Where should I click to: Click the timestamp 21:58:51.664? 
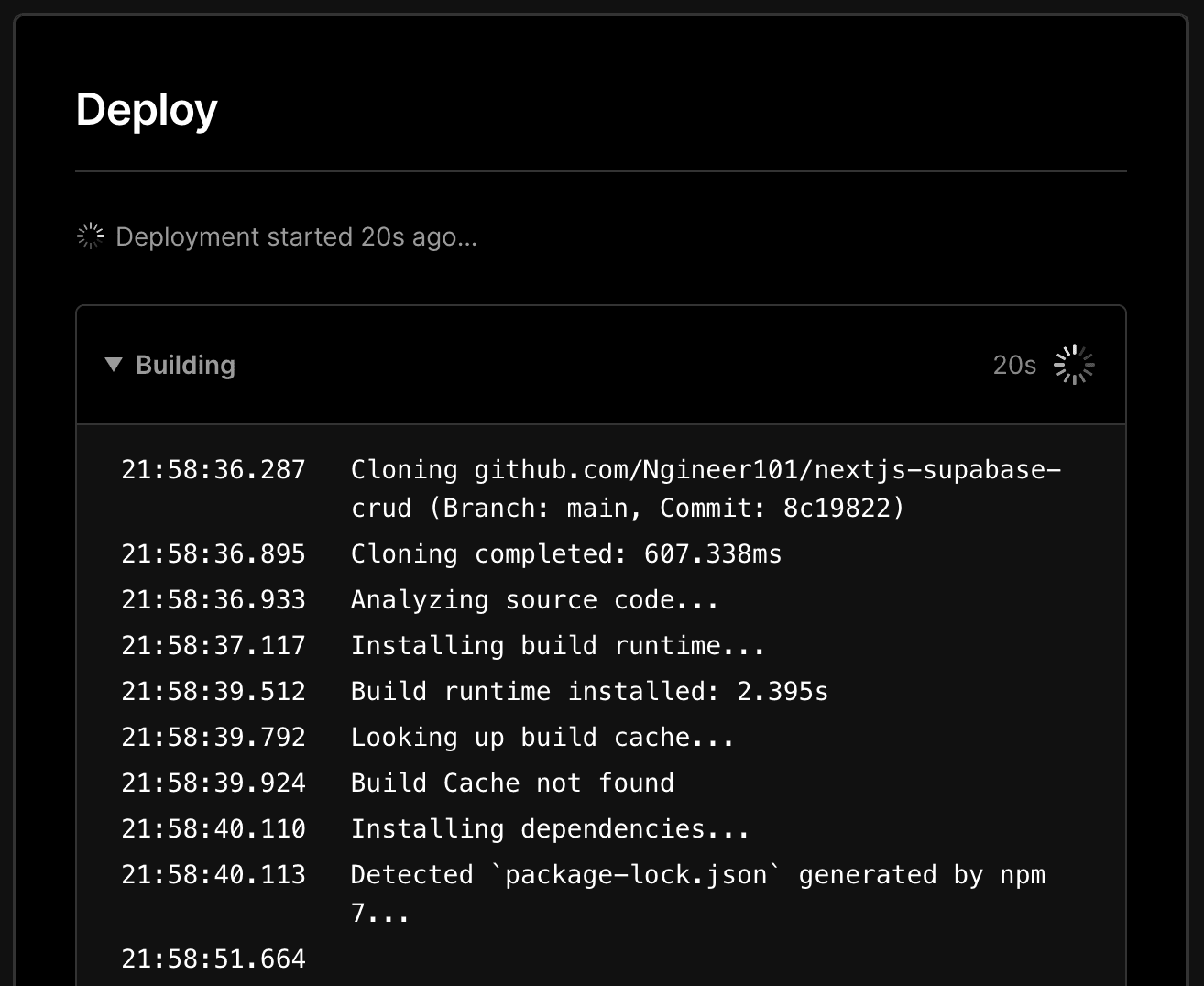(x=213, y=958)
